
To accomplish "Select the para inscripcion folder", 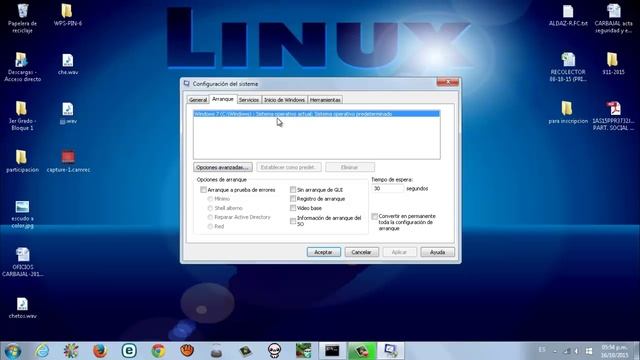I will (x=568, y=112).
